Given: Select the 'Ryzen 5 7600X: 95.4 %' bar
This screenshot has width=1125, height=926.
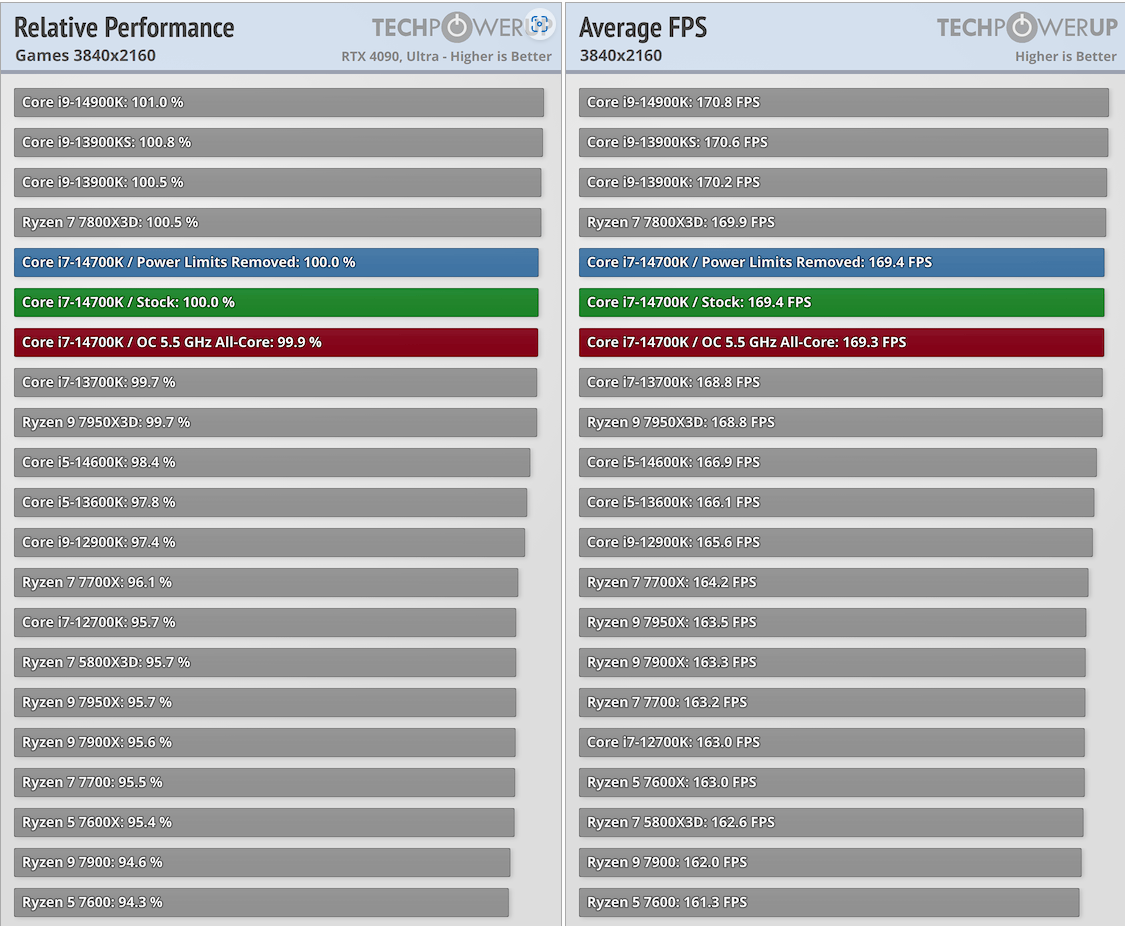Looking at the screenshot, I should 264,823.
